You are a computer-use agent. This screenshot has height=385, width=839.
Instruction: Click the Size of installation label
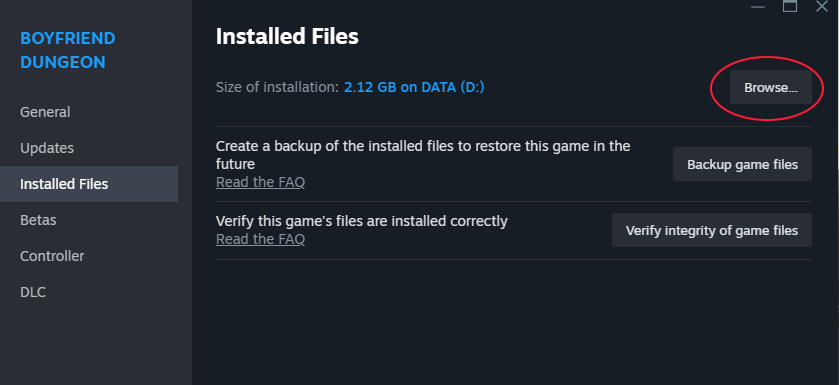277,87
